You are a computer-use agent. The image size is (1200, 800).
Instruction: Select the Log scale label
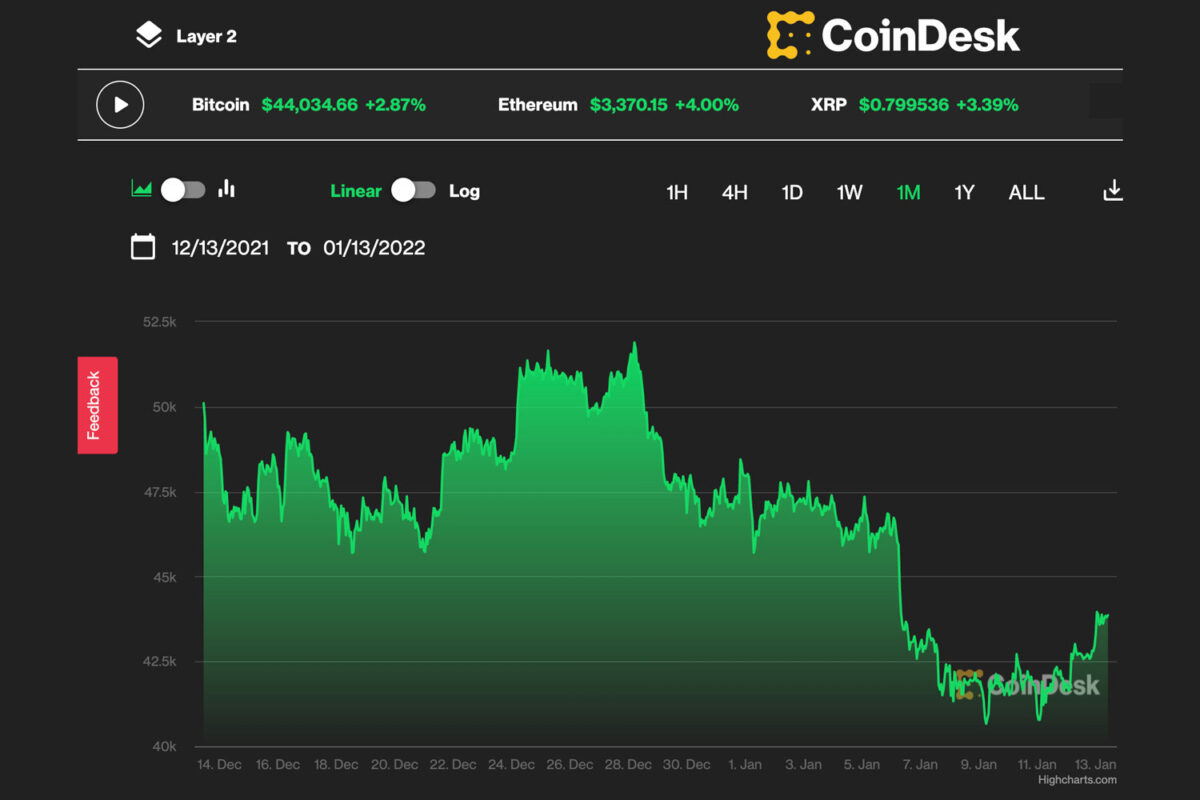point(464,191)
